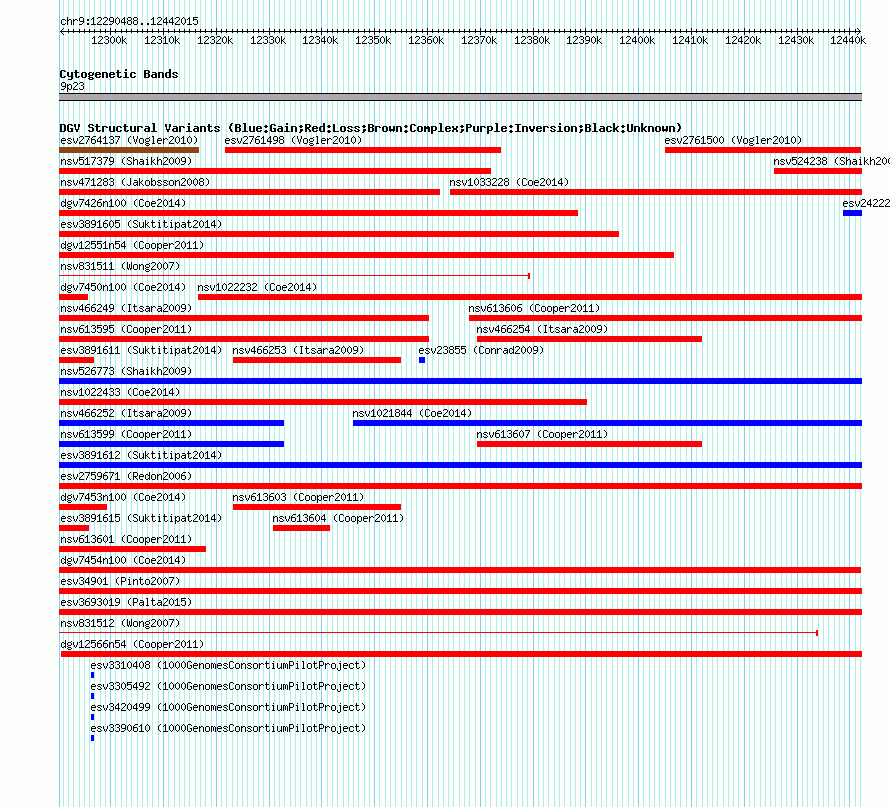Open esv3891611 (Suktitipat2014) variant
890x807 pixels.
click(141, 350)
